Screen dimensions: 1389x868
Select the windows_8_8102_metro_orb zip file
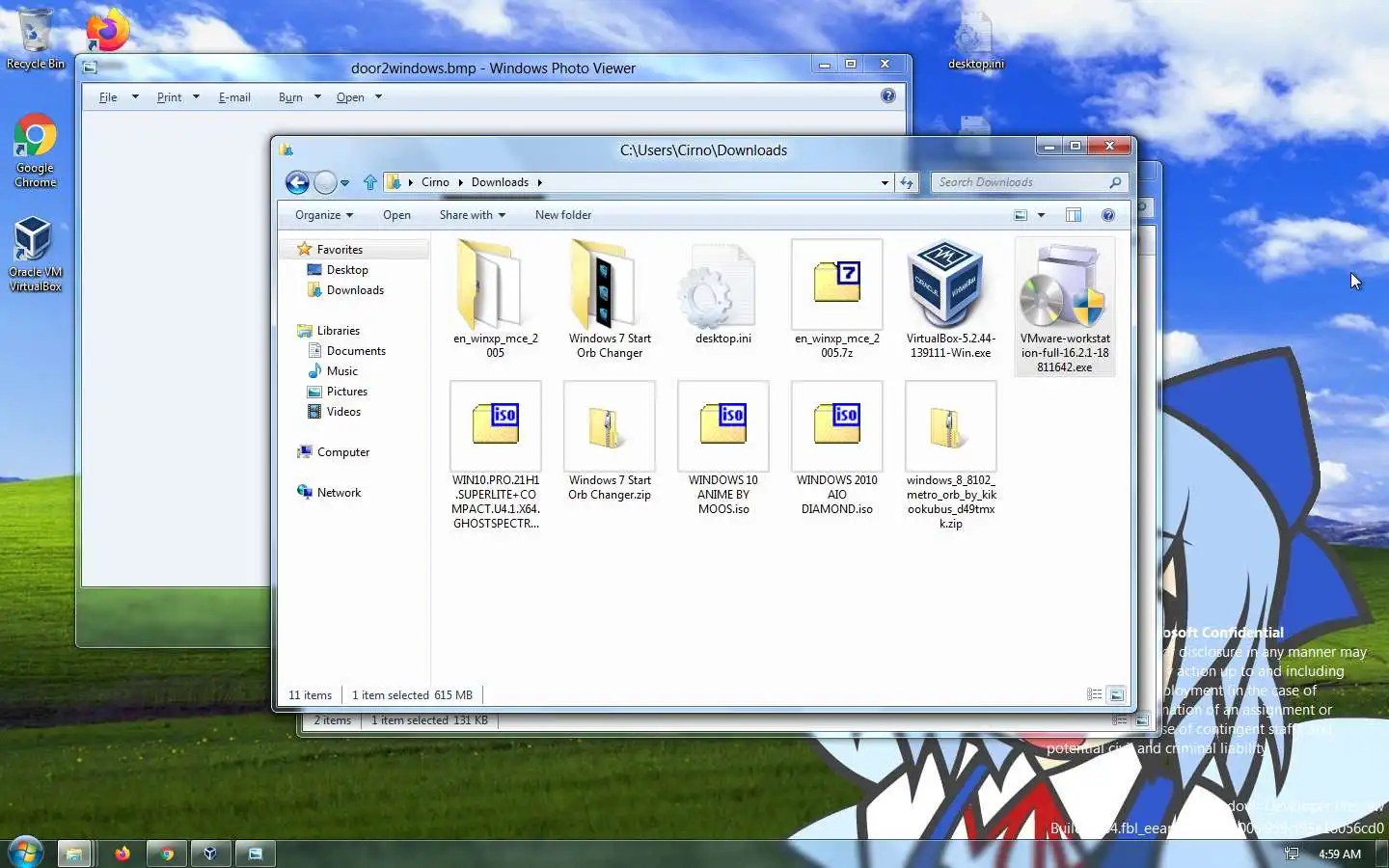pos(951,455)
